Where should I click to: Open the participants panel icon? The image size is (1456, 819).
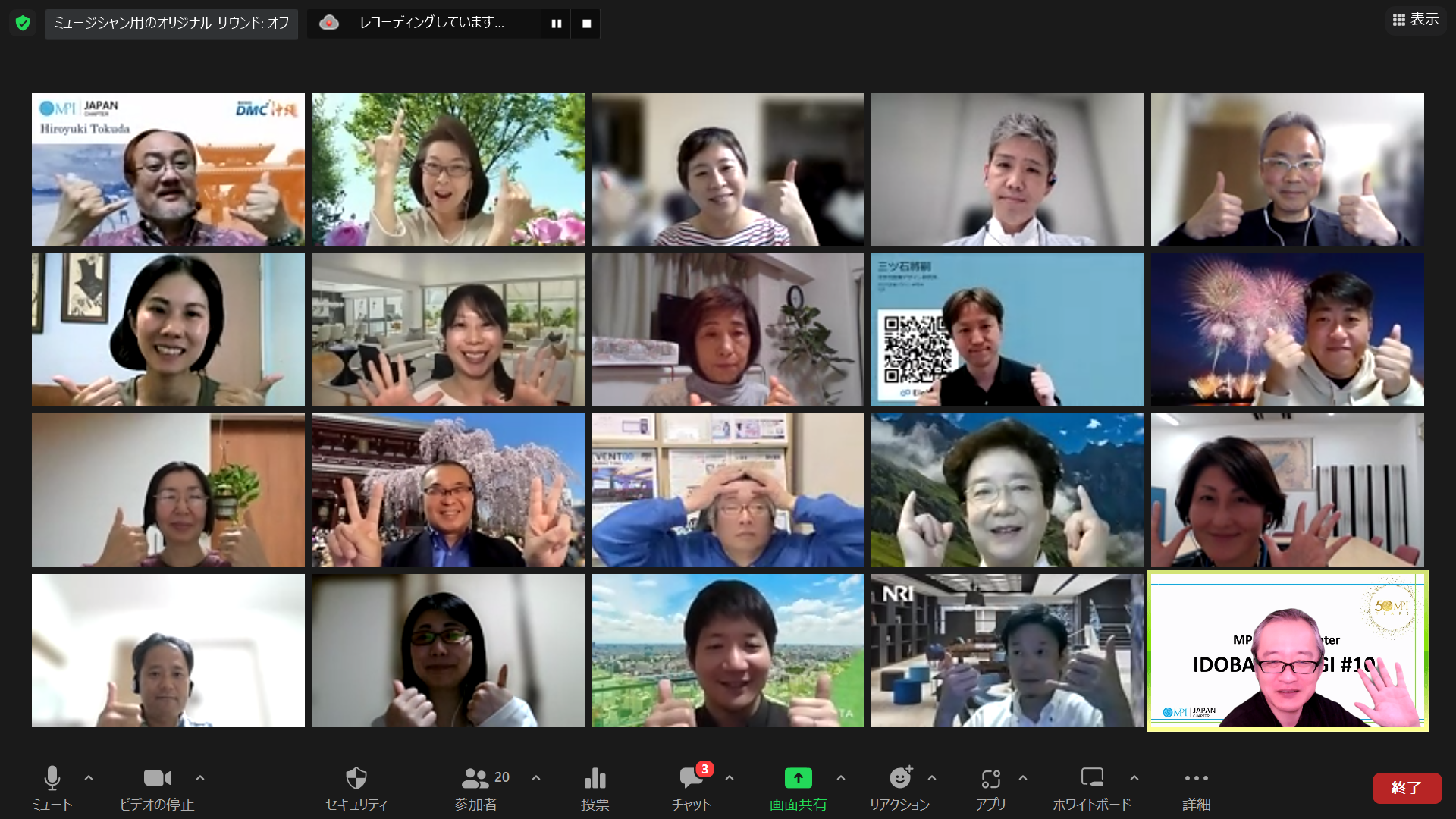point(475,779)
